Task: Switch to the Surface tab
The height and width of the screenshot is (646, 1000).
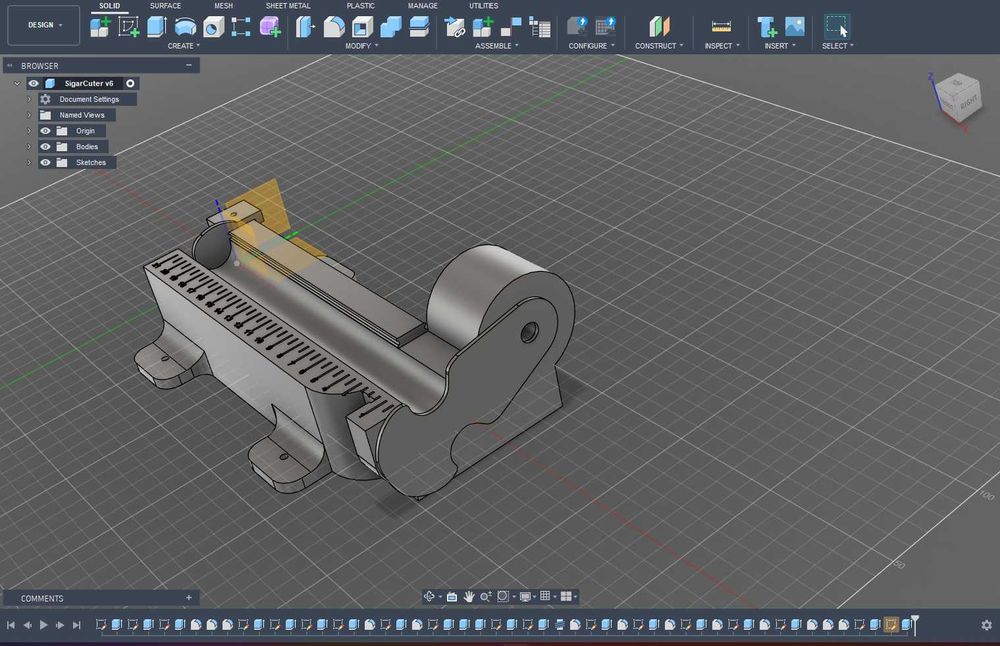Action: tap(165, 6)
